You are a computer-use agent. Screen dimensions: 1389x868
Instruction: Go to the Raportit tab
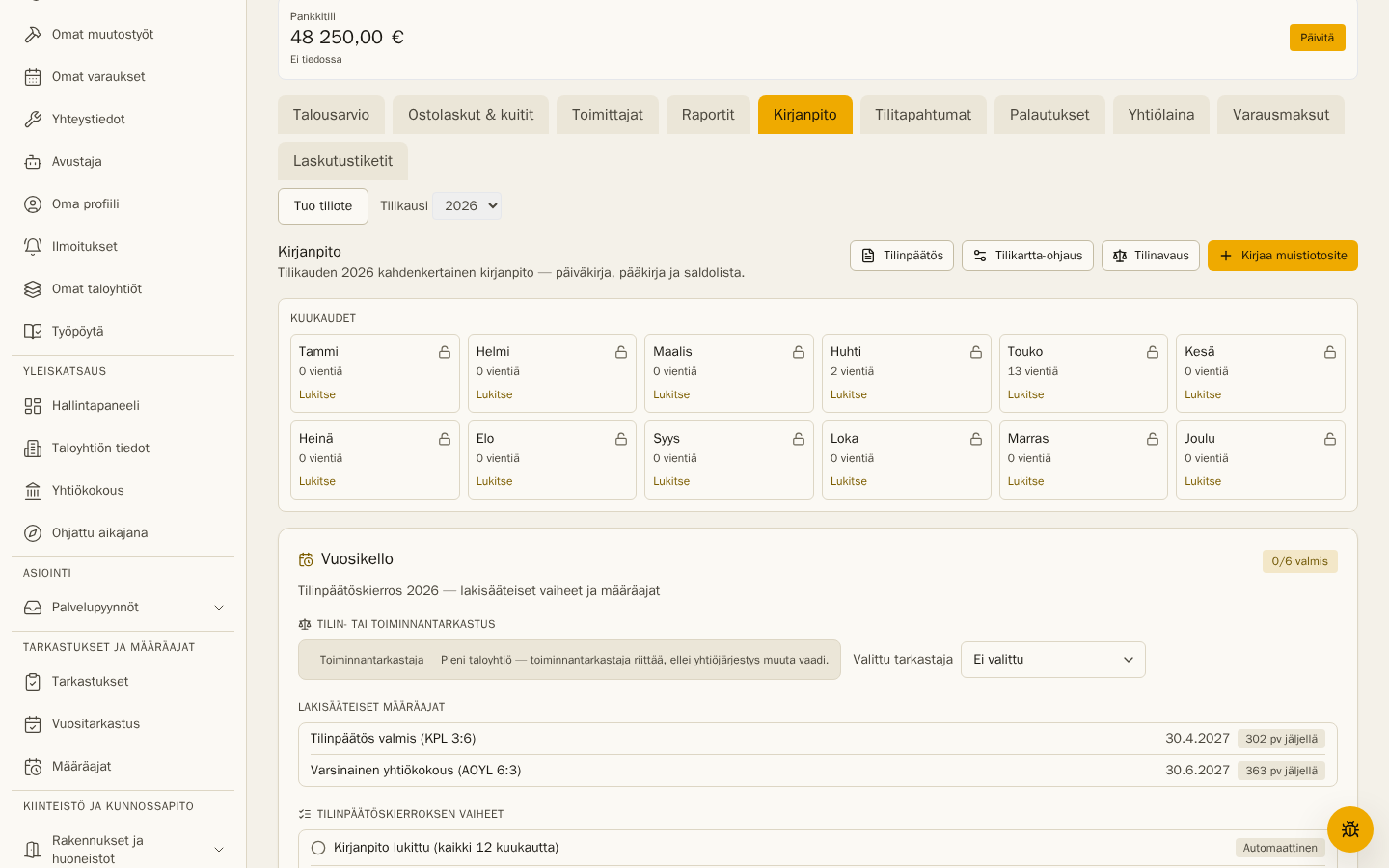click(708, 115)
